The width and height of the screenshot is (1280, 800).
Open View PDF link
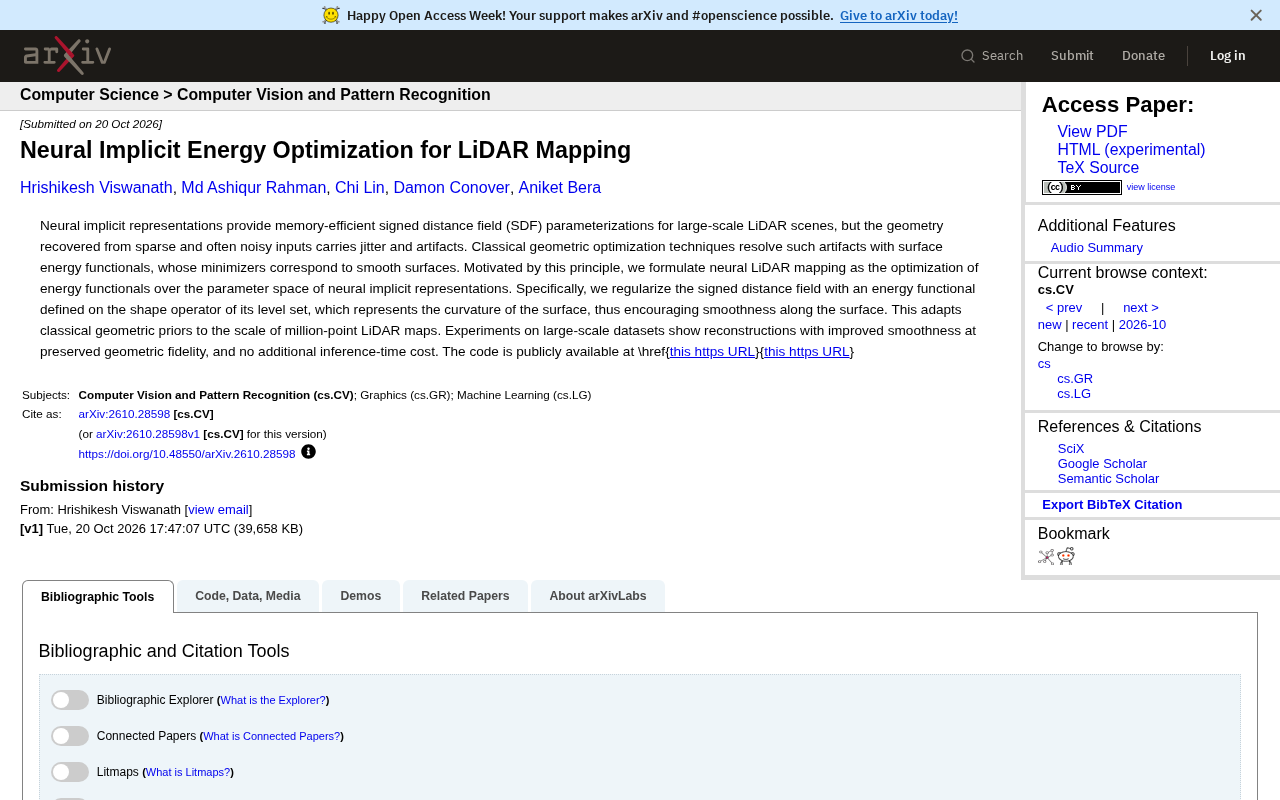coord(1092,132)
